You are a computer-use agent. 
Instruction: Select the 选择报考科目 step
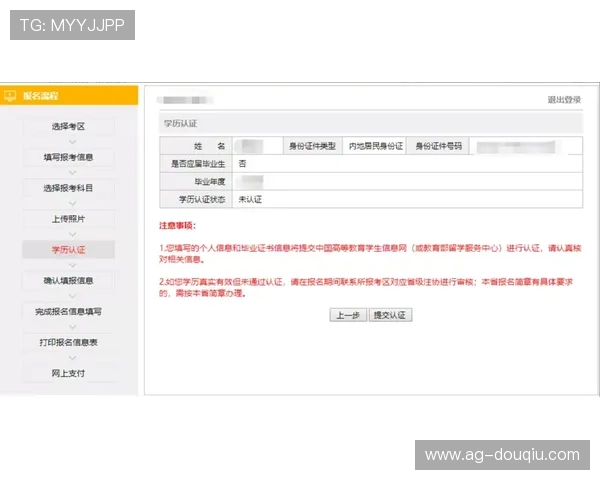click(x=68, y=188)
